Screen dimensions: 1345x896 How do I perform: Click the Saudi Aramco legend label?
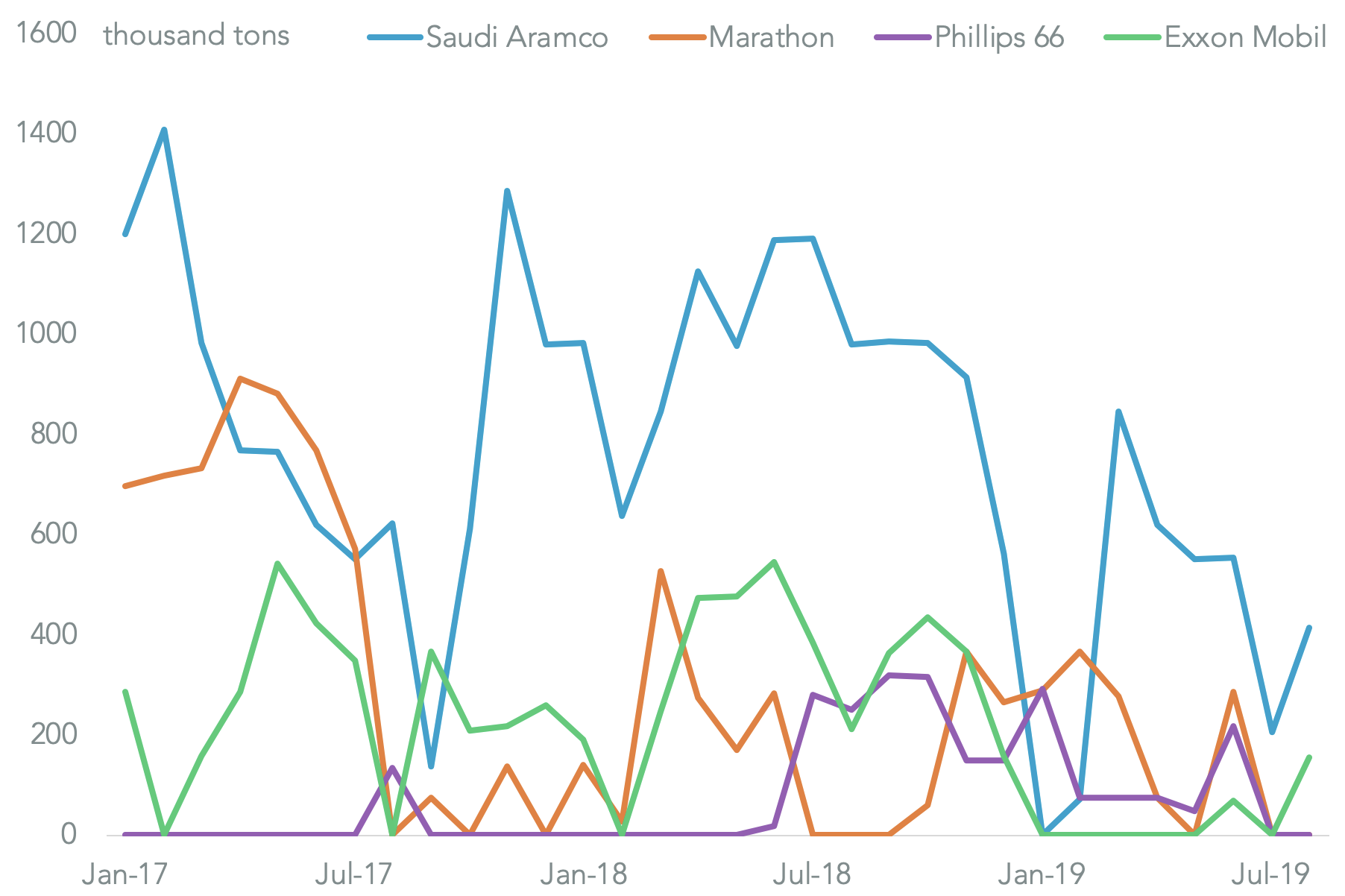tap(517, 37)
